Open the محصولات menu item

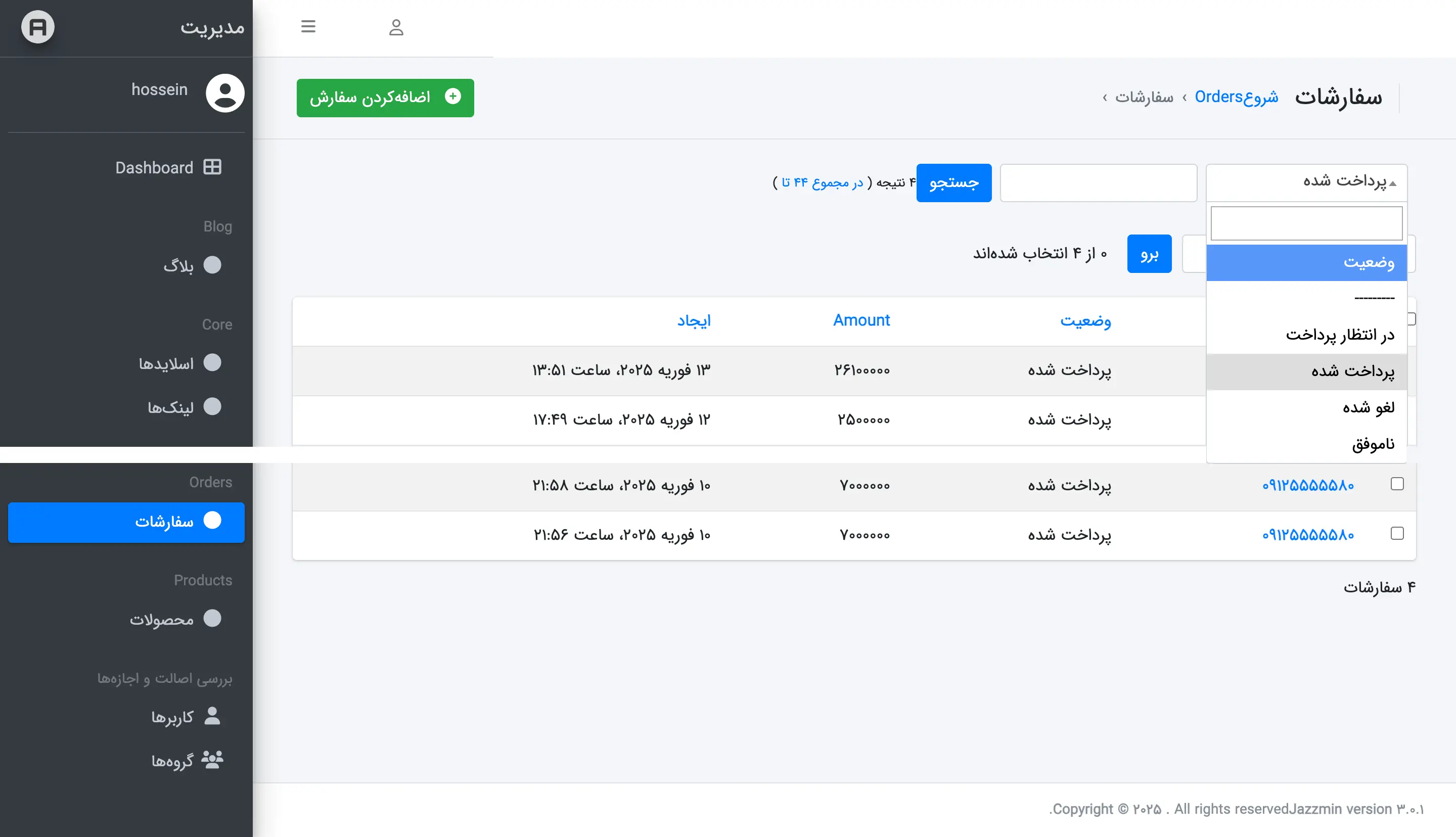(126, 619)
